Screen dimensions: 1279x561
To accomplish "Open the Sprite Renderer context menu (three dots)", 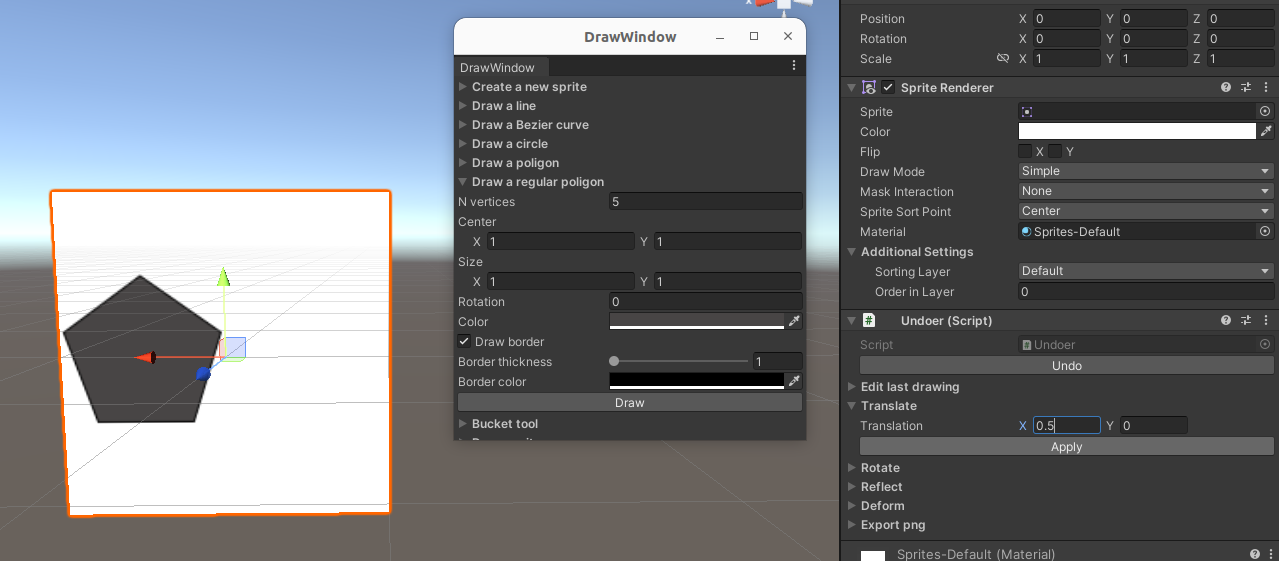I will coord(1266,88).
